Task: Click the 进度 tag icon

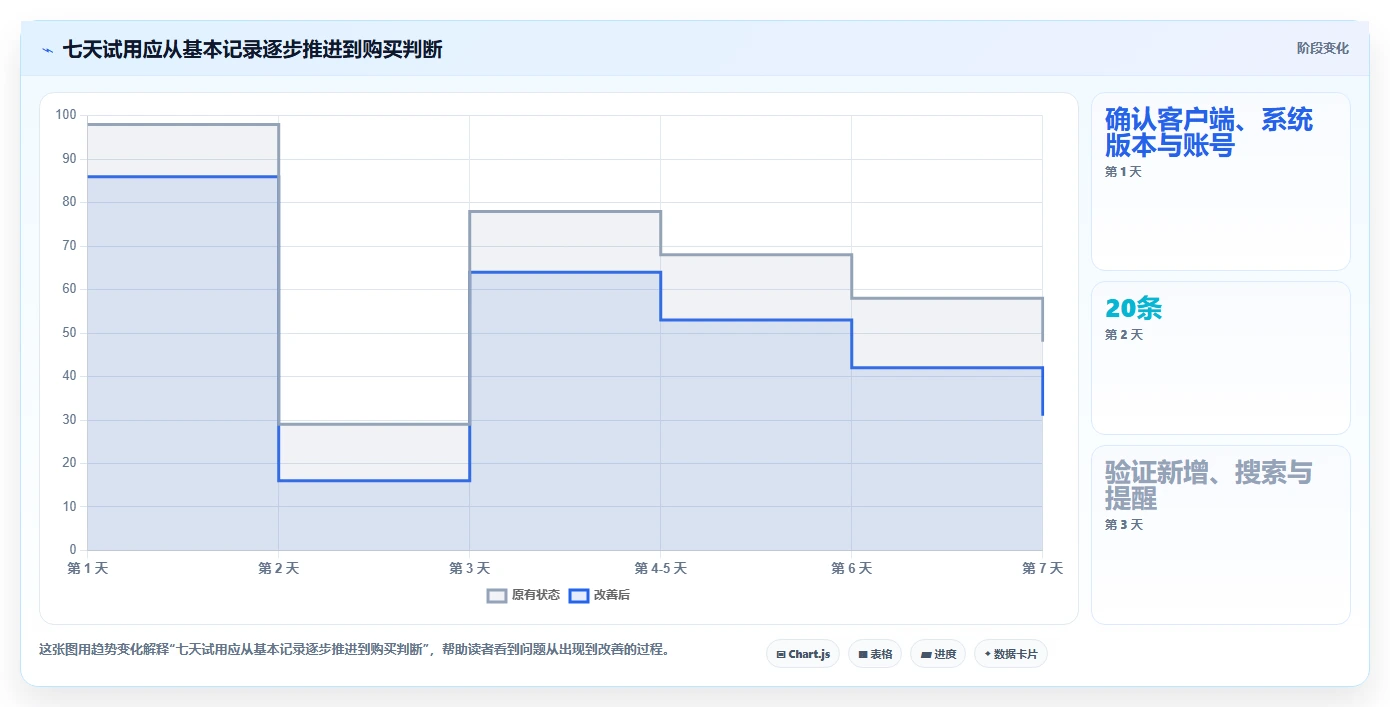Action: (x=926, y=654)
